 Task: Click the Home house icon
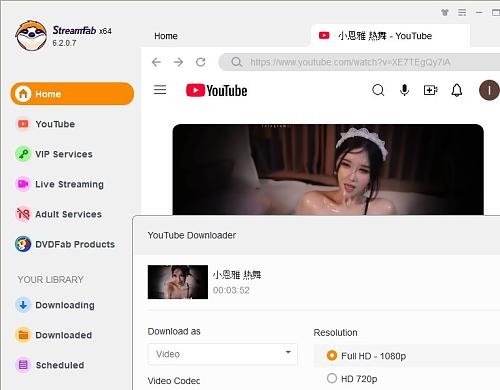pos(23,94)
